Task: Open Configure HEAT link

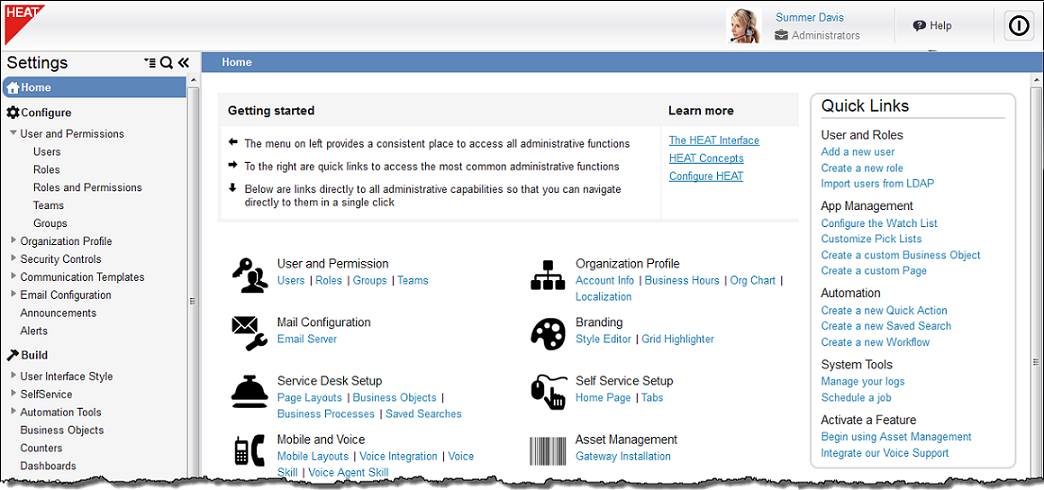Action: click(706, 176)
